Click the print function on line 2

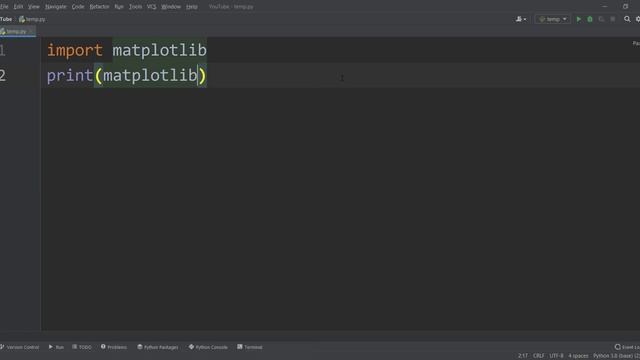coord(70,76)
